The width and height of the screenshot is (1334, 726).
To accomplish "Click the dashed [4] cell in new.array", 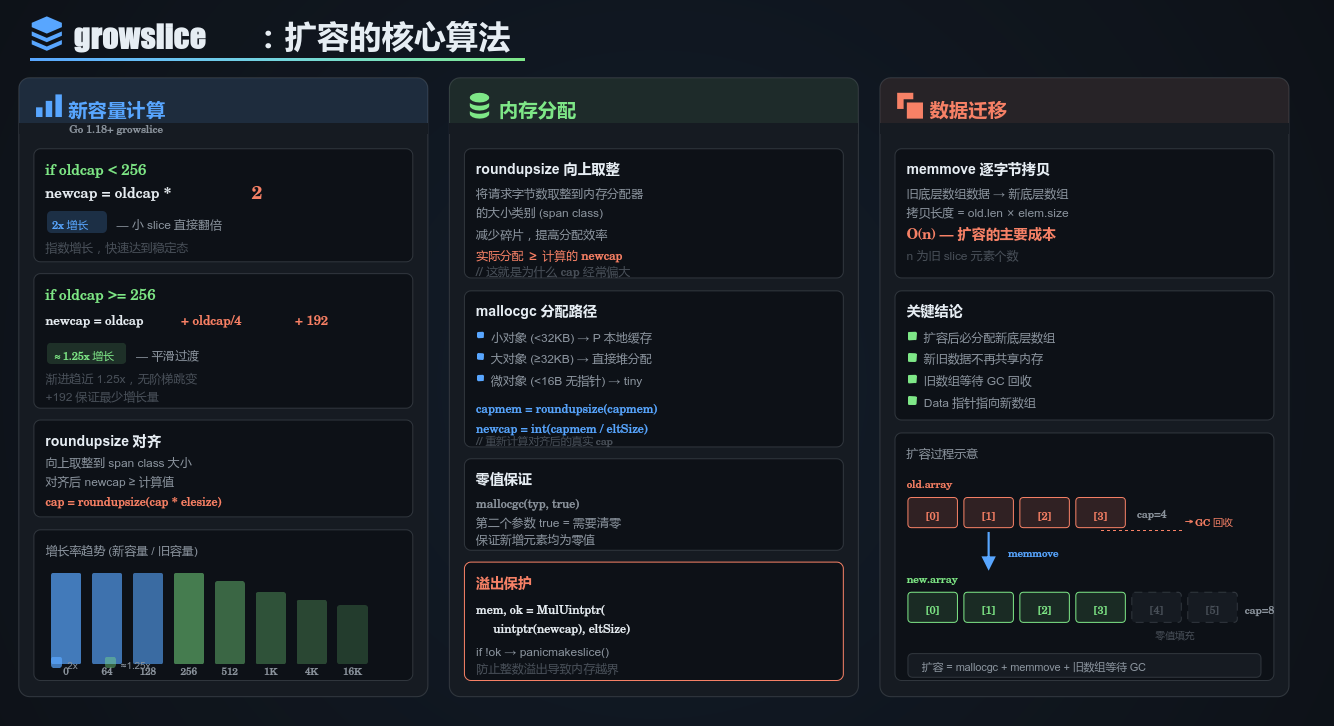I will tap(1156, 608).
